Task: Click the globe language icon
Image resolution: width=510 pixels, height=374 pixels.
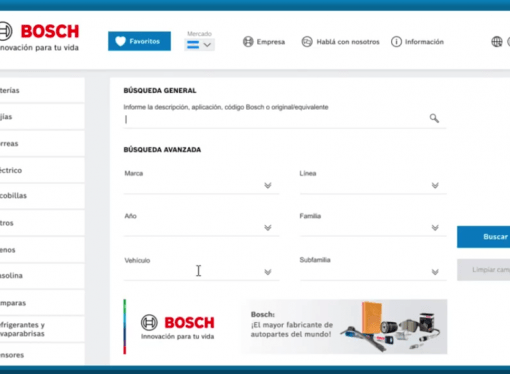Action: pyautogui.click(x=497, y=42)
